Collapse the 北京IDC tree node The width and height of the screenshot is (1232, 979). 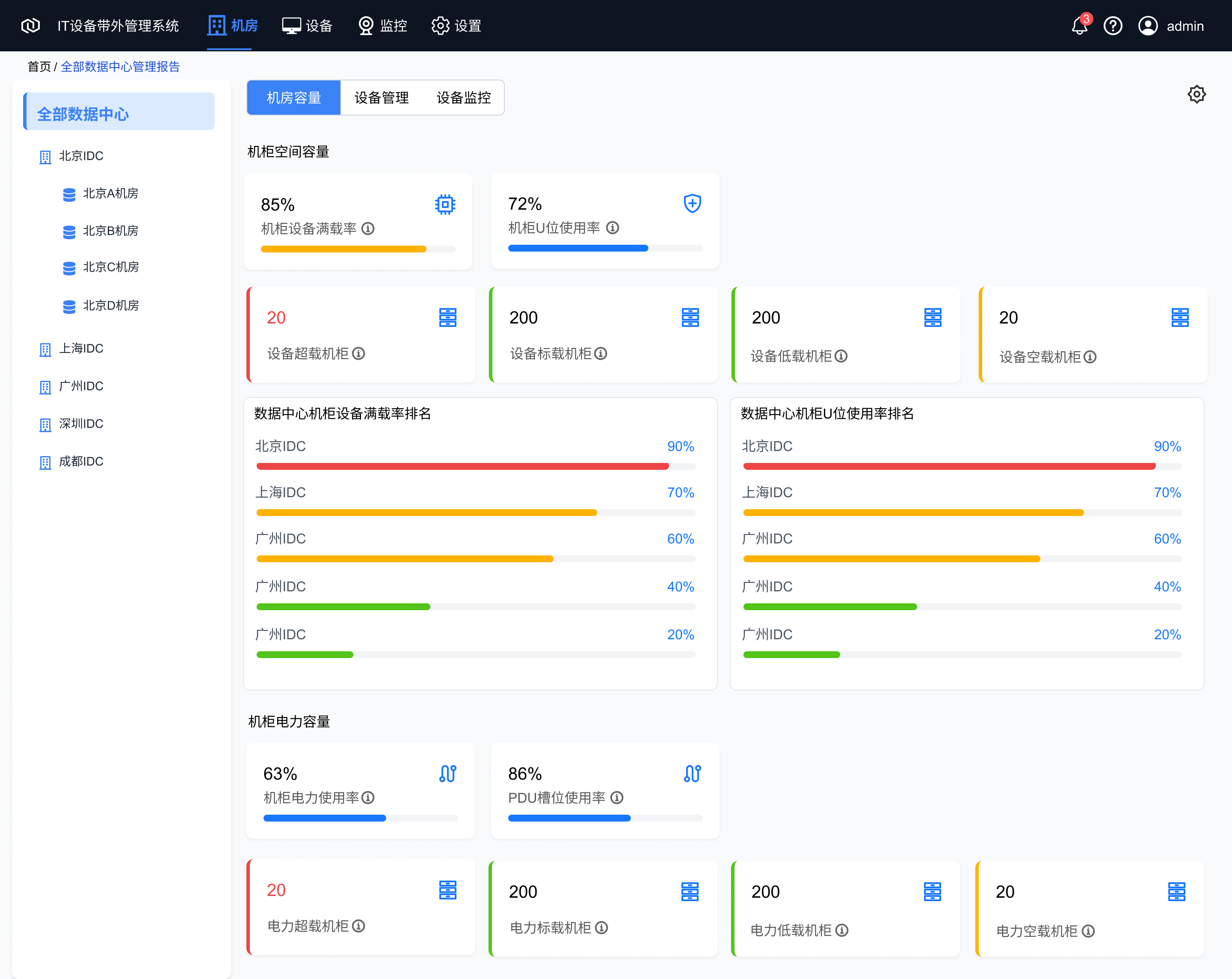(x=71, y=156)
